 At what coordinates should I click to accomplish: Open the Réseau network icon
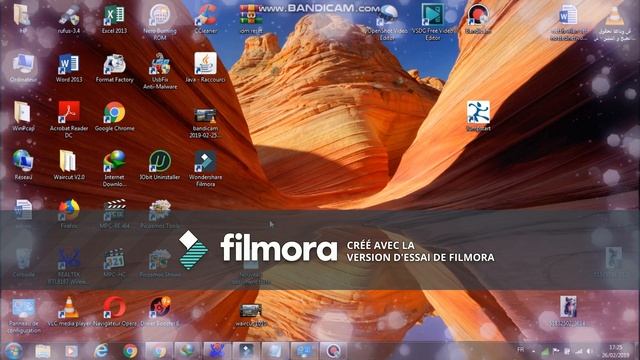click(23, 164)
